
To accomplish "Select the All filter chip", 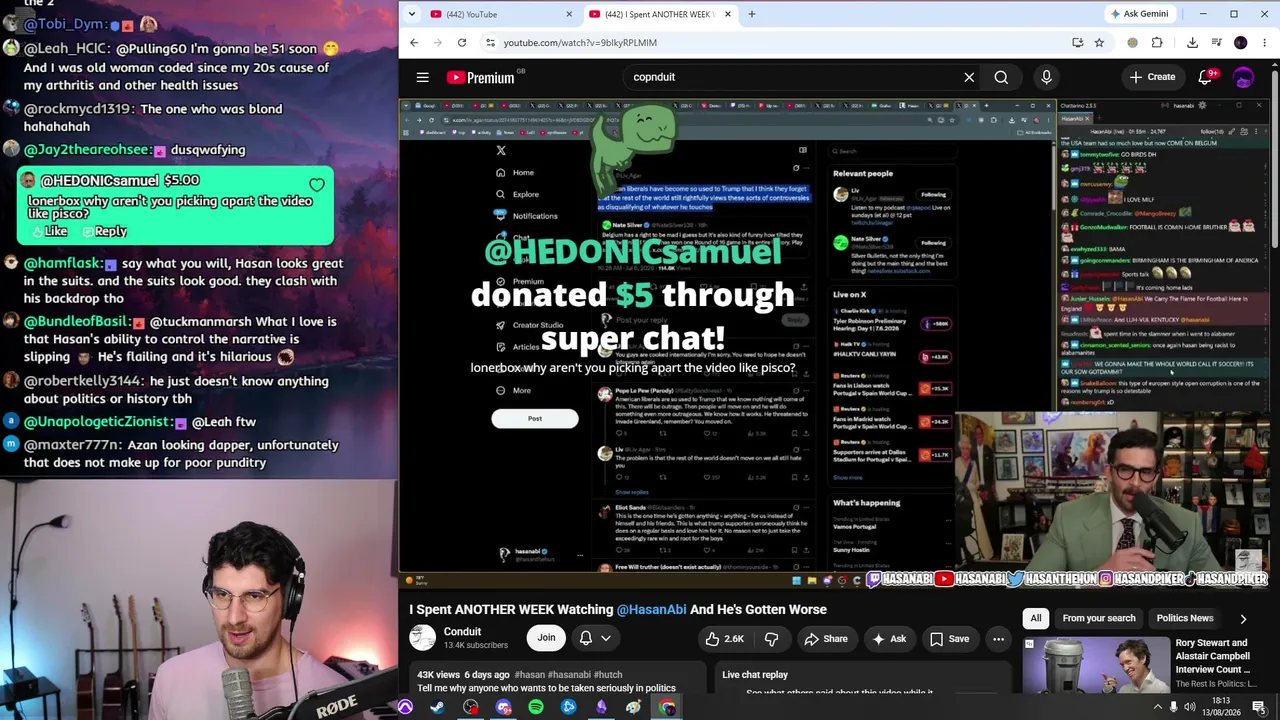I will click(1036, 618).
